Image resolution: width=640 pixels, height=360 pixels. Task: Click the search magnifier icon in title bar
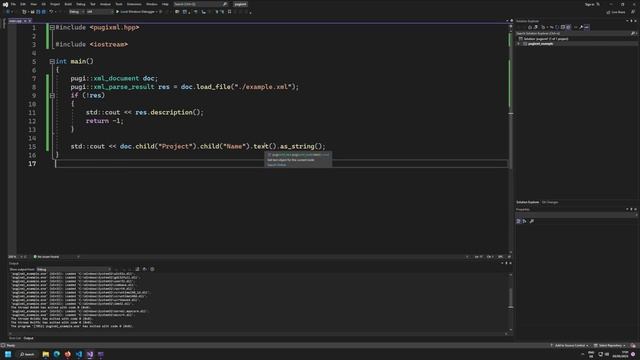tap(224, 4)
